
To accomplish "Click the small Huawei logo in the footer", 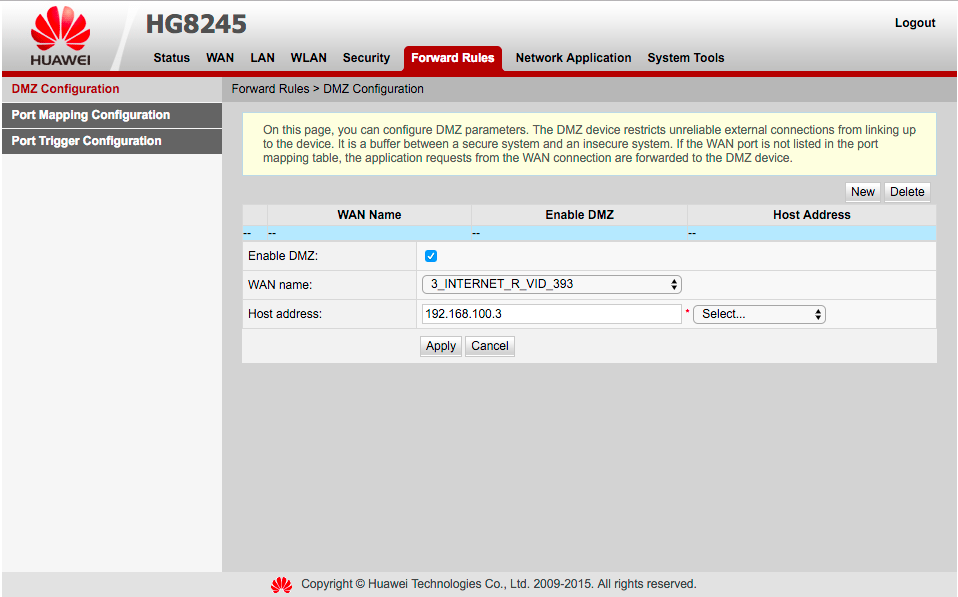I will coord(282,585).
